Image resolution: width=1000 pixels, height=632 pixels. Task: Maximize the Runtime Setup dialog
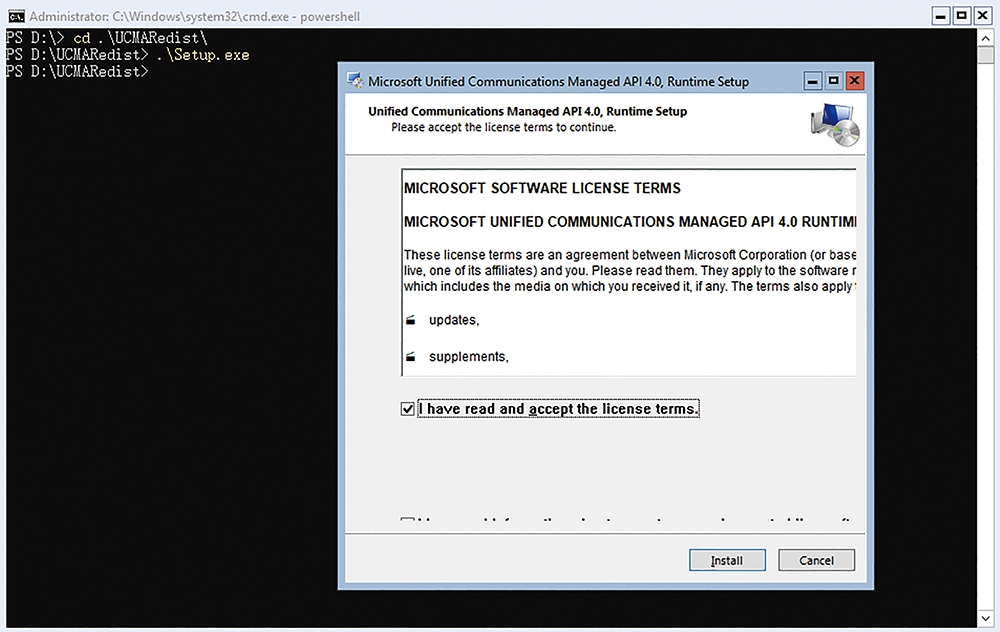[x=834, y=81]
